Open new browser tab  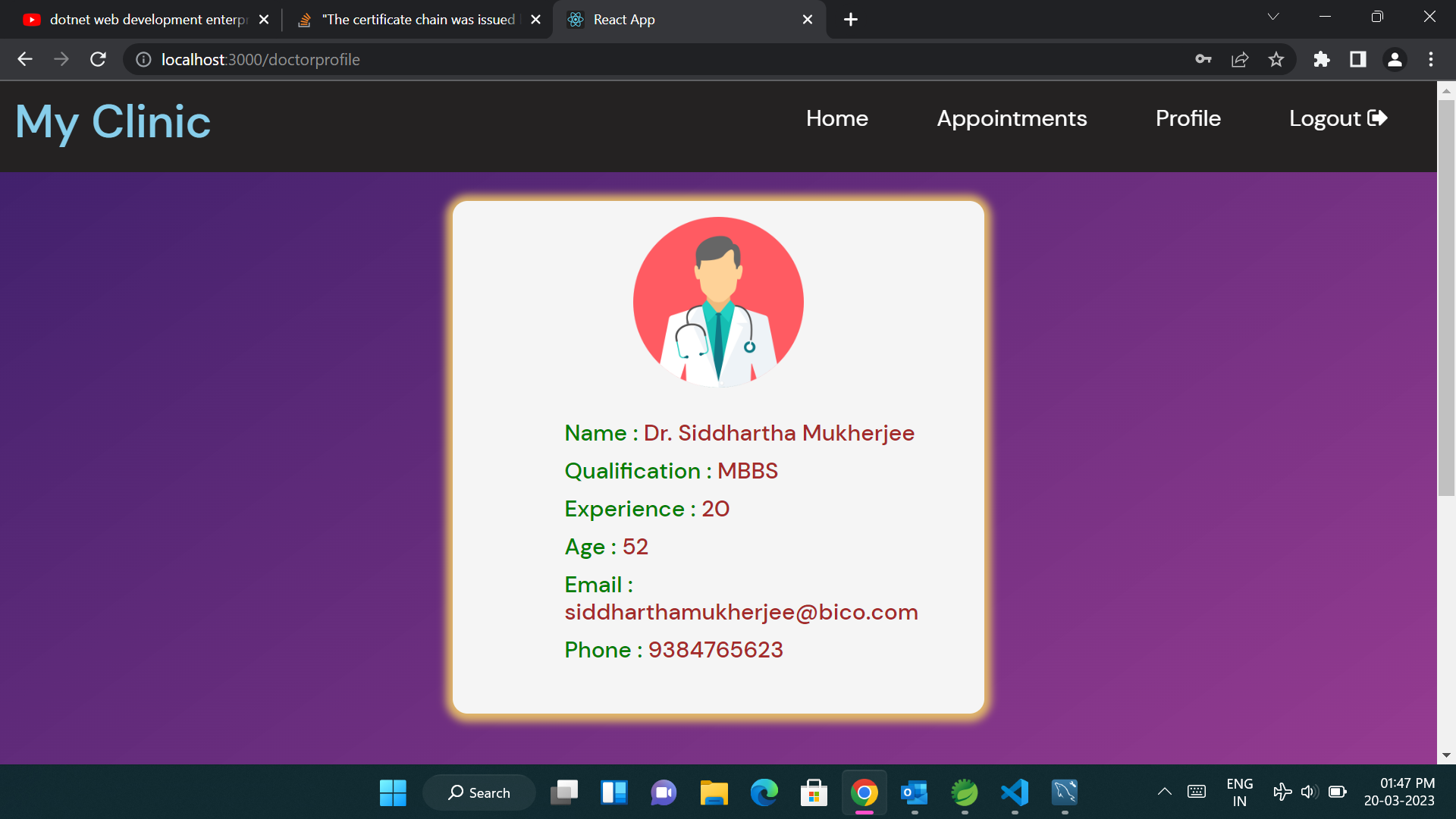click(851, 20)
